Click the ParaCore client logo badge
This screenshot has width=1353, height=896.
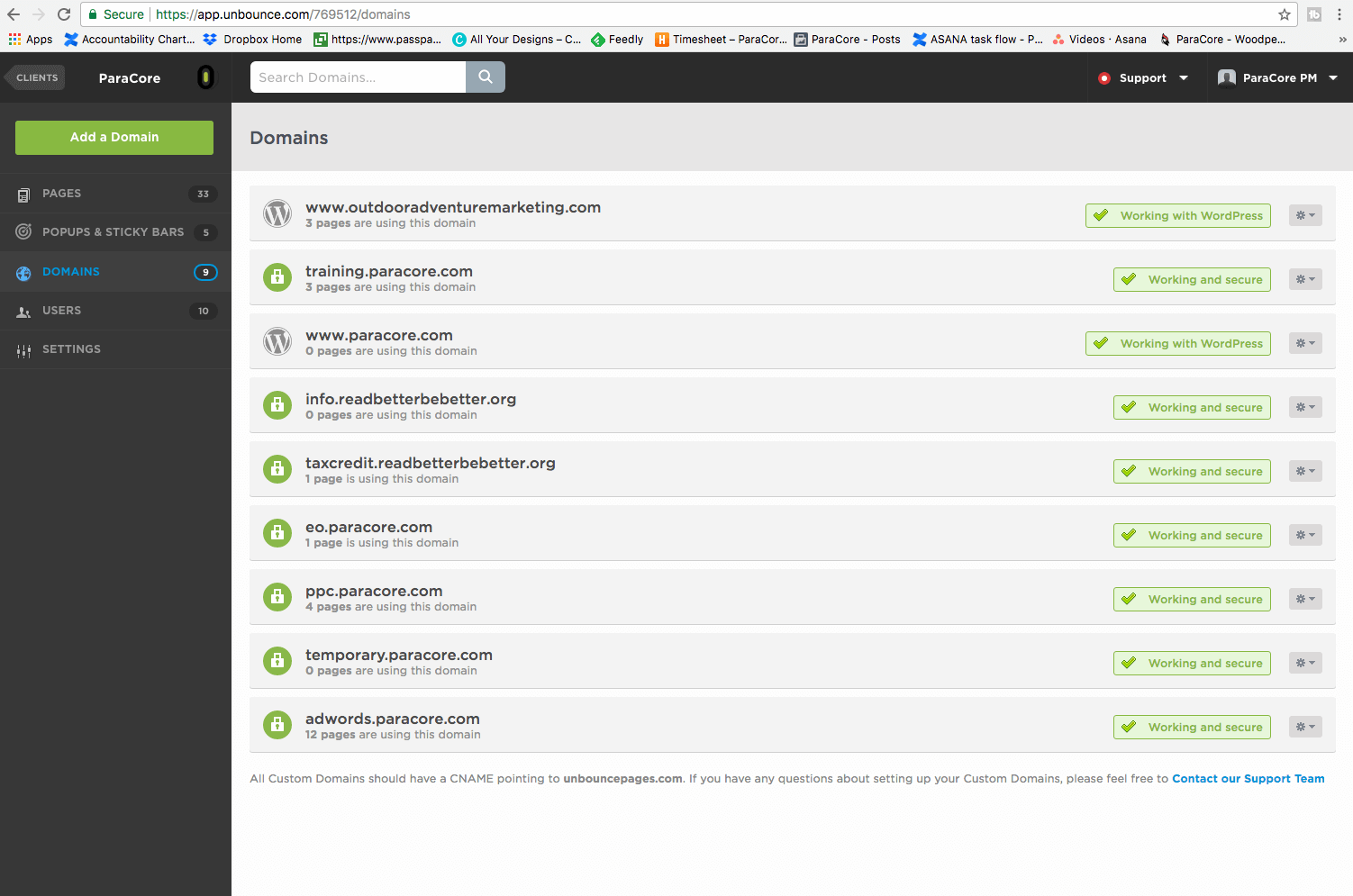206,77
